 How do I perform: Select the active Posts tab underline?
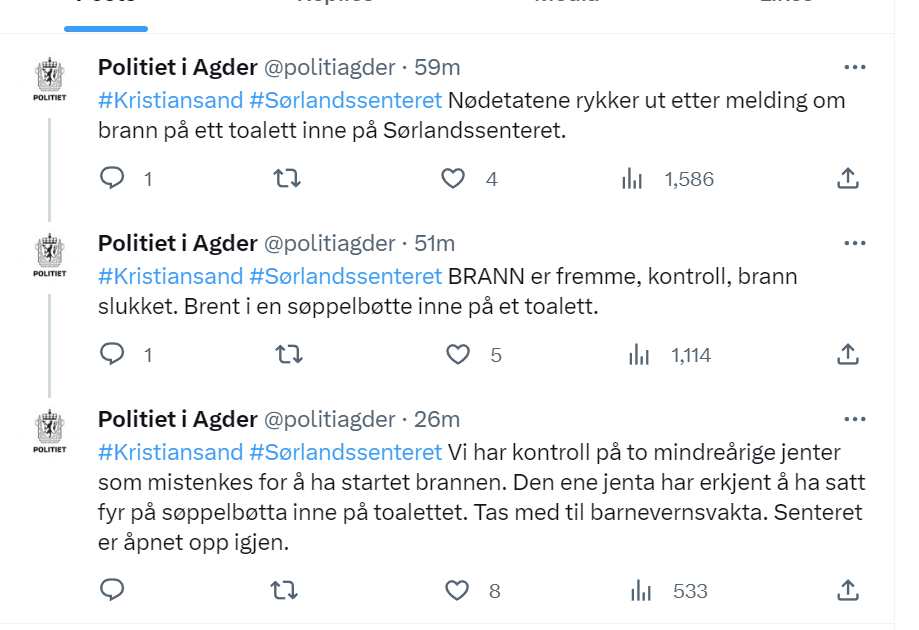pyautogui.click(x=106, y=29)
